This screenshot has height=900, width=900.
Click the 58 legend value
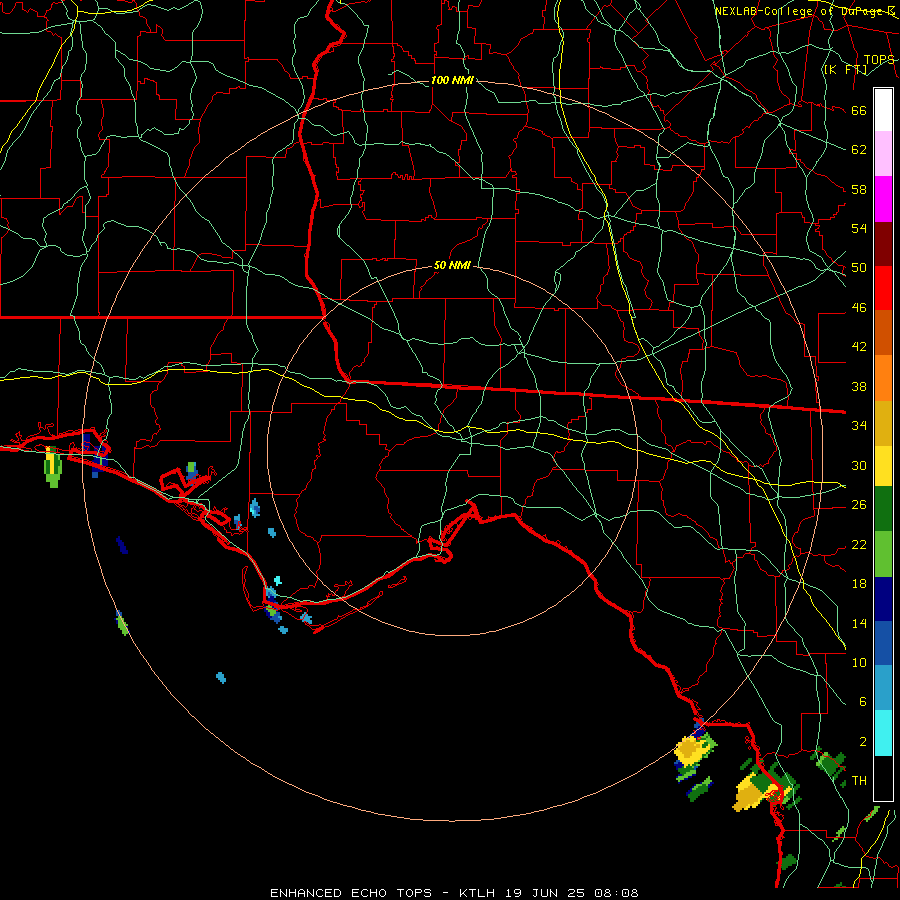tap(859, 189)
